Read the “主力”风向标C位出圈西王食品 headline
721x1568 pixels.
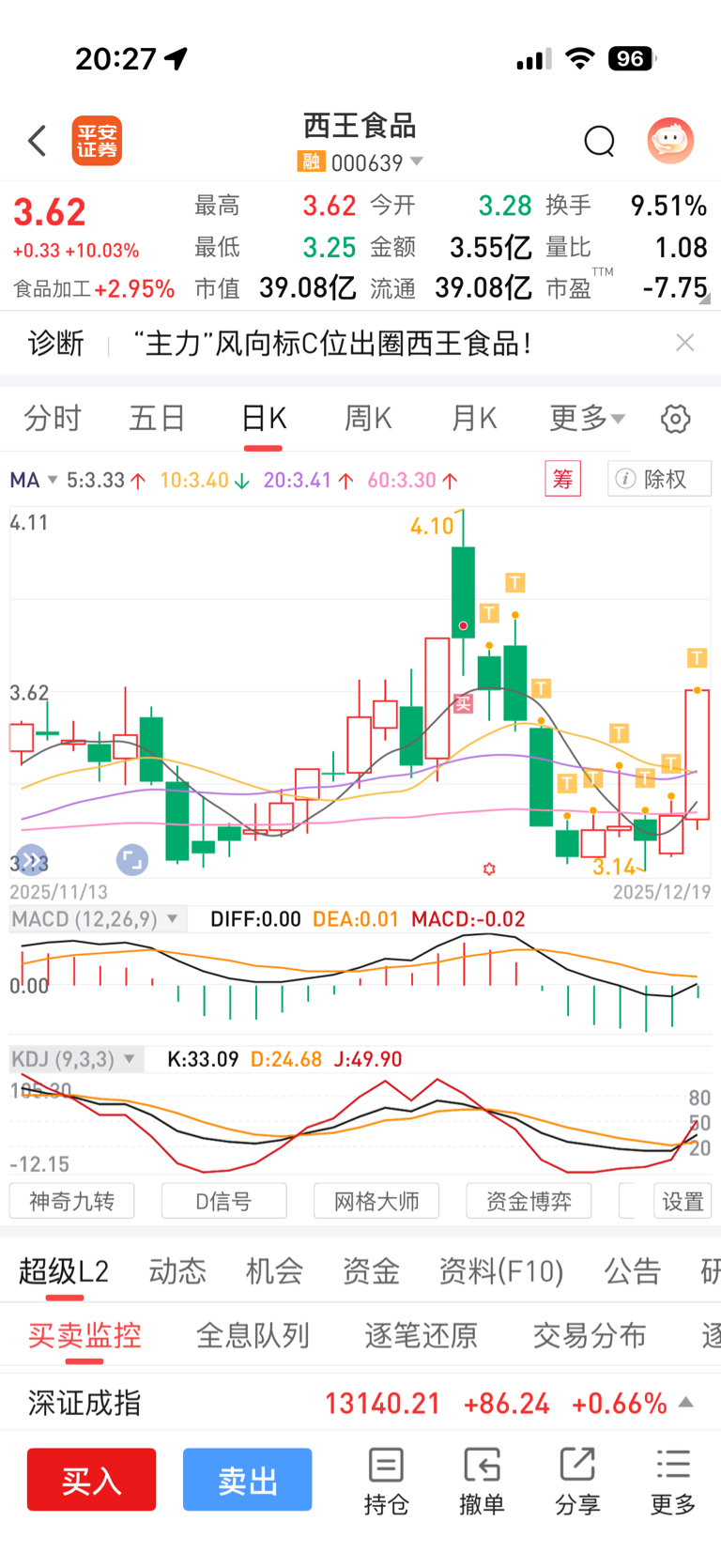tap(332, 343)
